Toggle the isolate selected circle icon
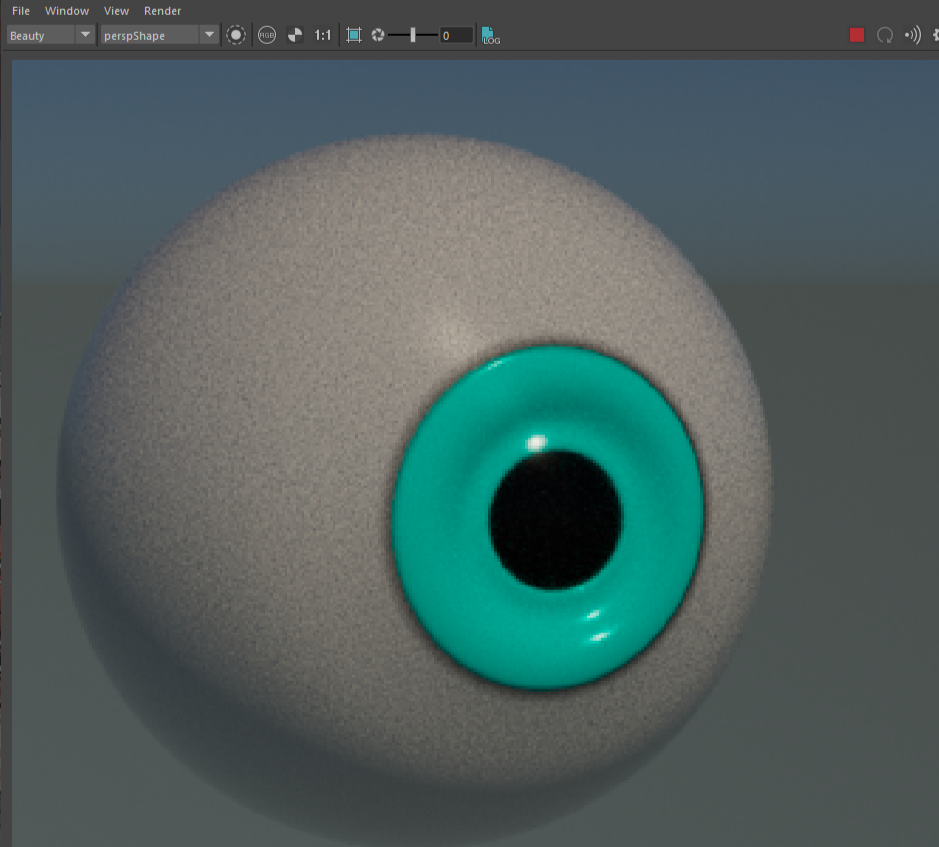939x847 pixels. pos(236,35)
